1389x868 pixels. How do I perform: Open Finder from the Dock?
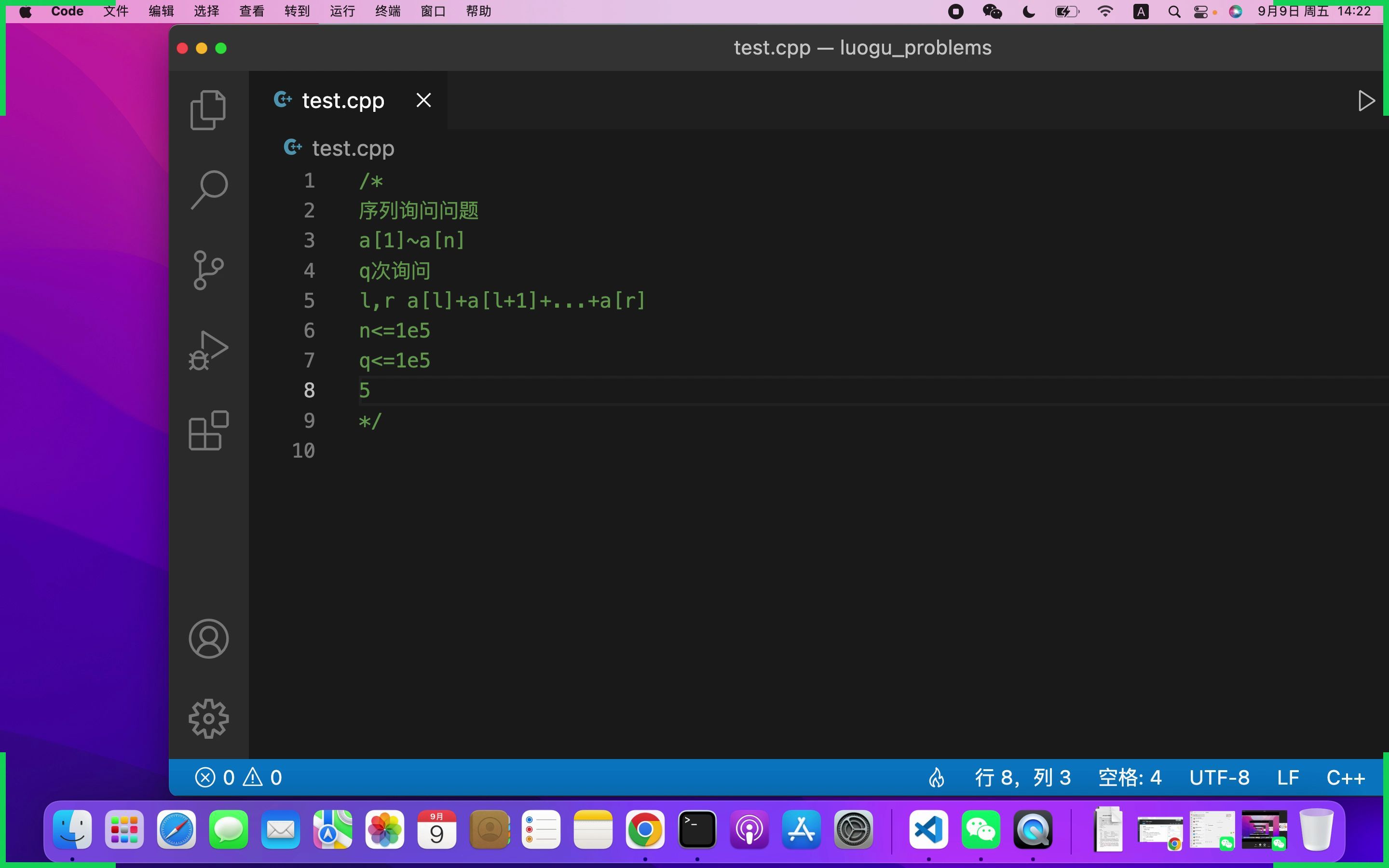point(72,829)
